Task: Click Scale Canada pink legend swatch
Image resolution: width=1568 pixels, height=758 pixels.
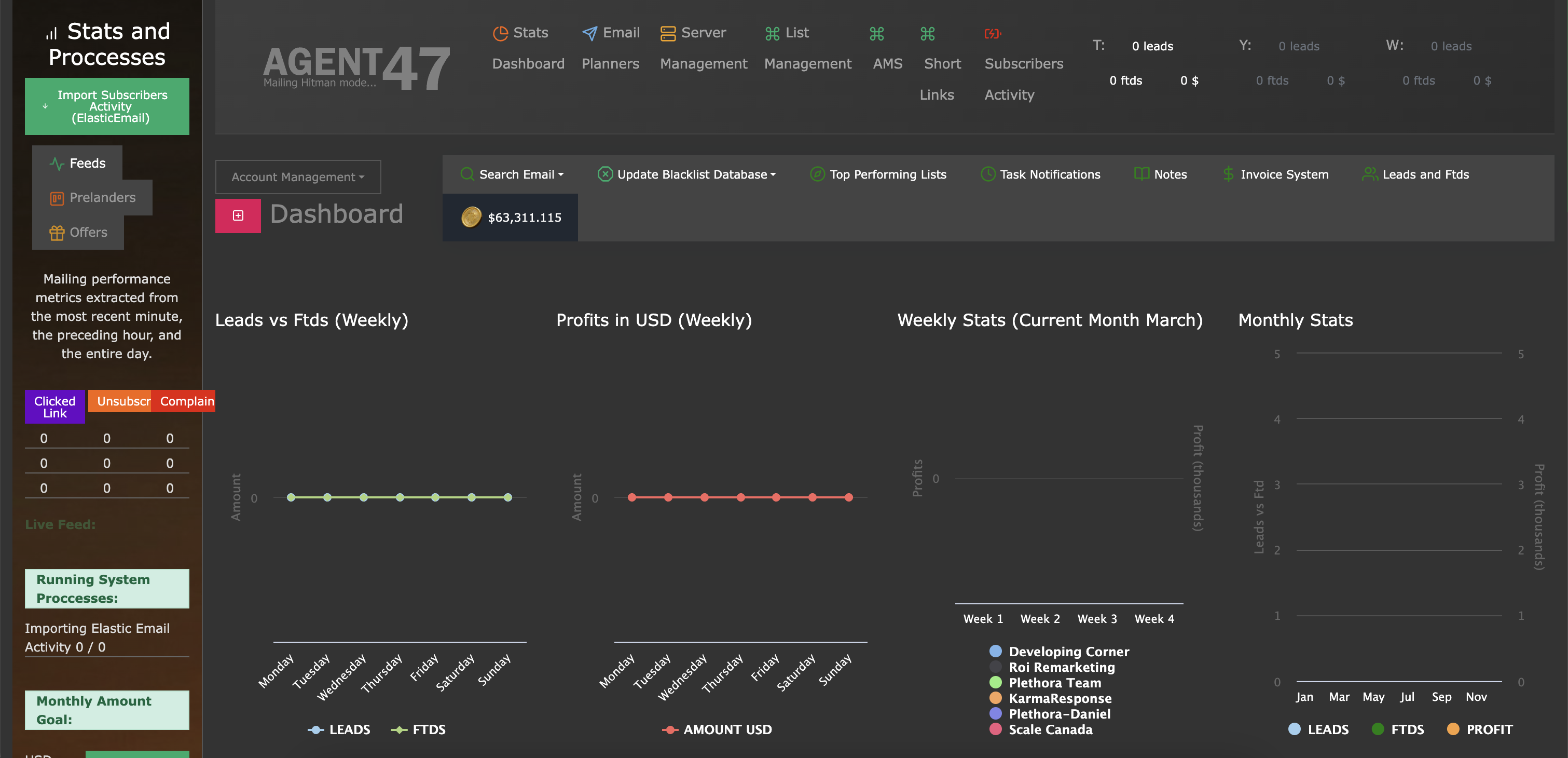Action: (x=996, y=729)
